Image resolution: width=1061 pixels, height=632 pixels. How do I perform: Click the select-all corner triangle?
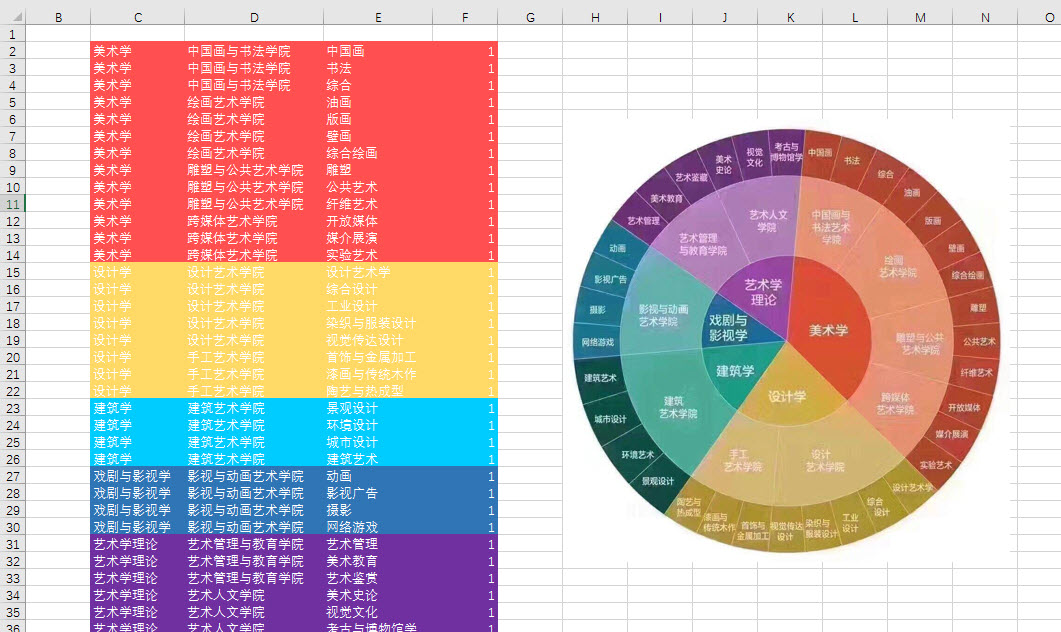(x=16, y=17)
